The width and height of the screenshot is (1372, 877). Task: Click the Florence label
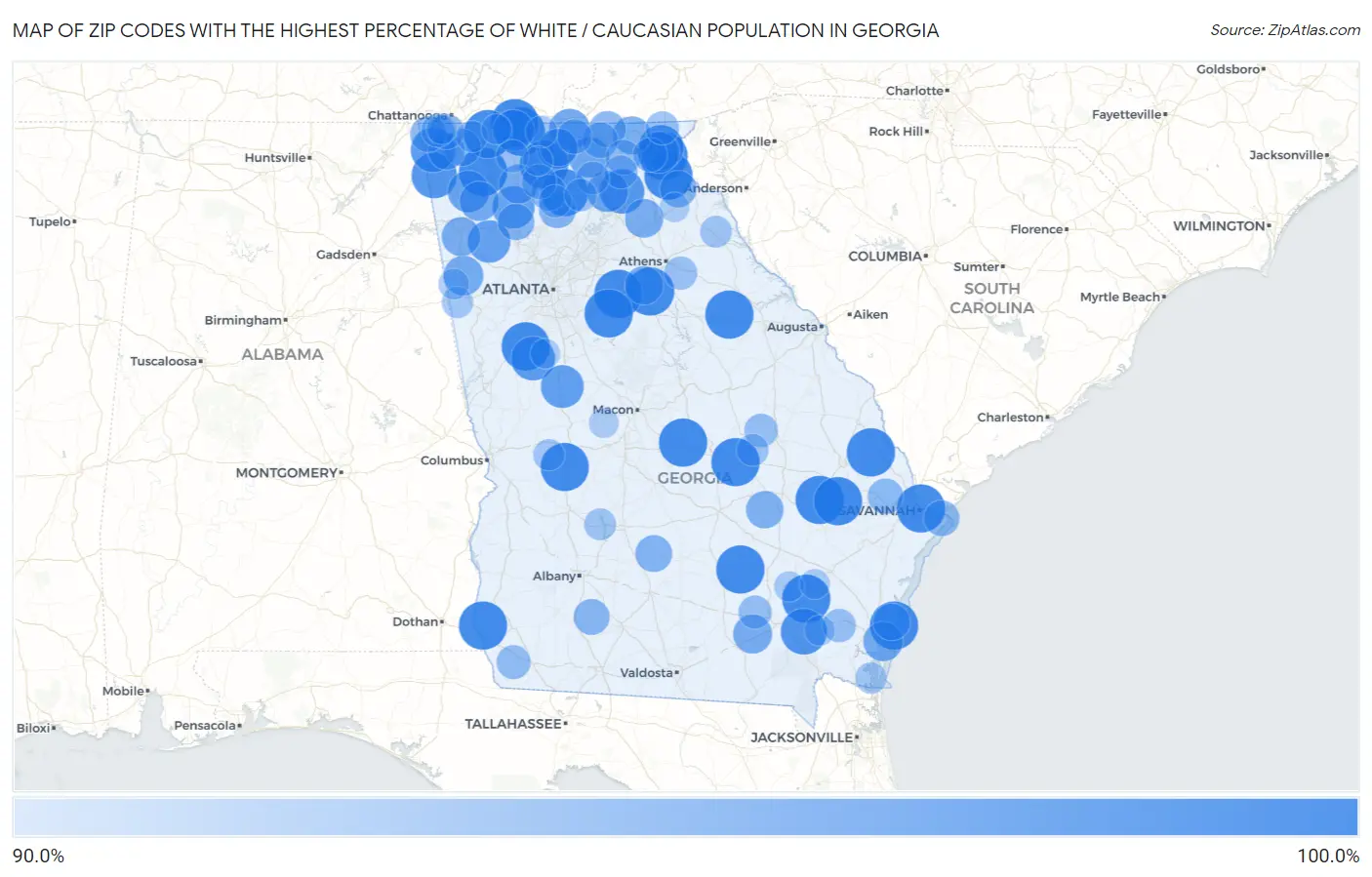click(1036, 229)
